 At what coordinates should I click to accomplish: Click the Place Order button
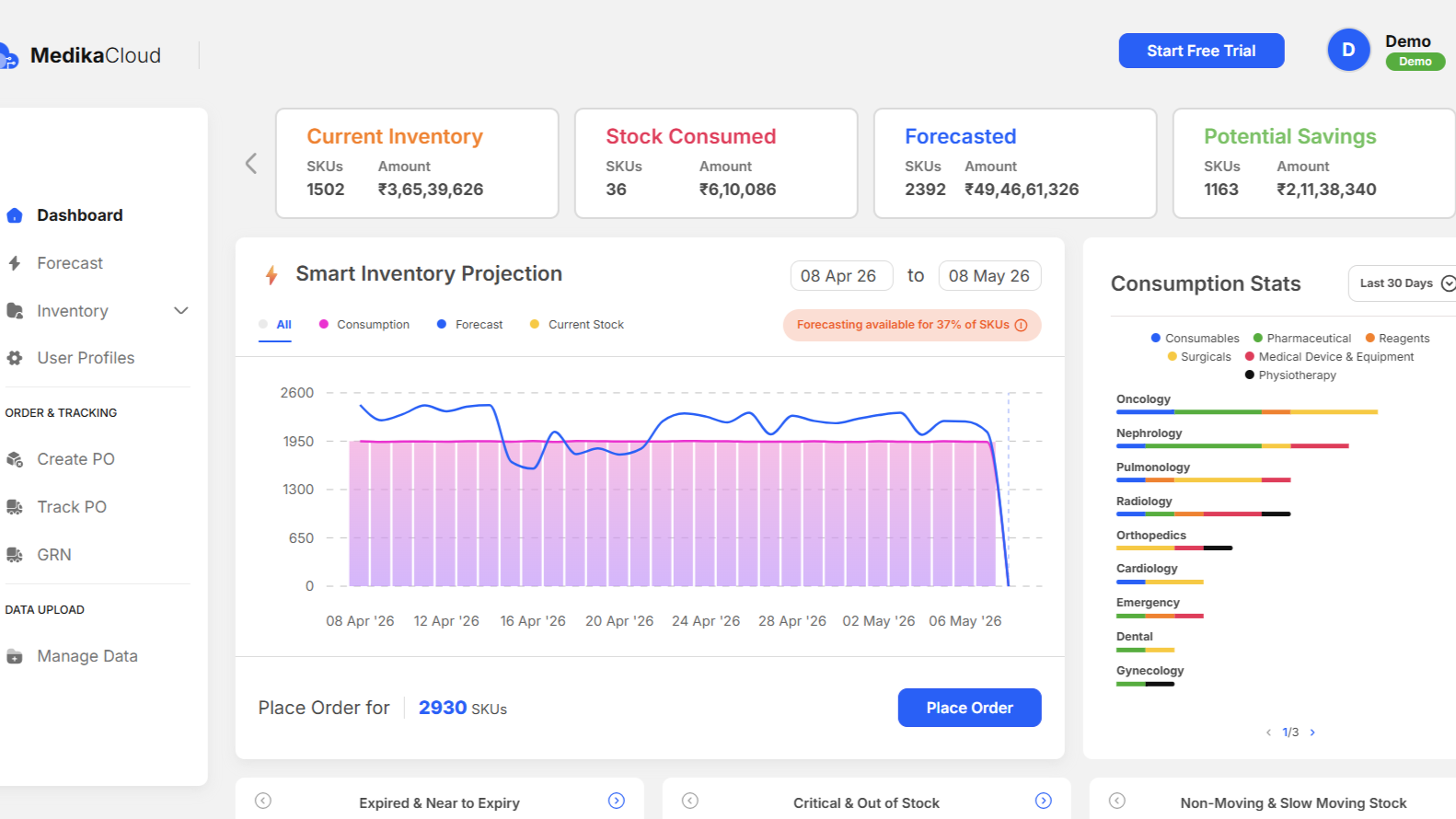click(x=969, y=708)
